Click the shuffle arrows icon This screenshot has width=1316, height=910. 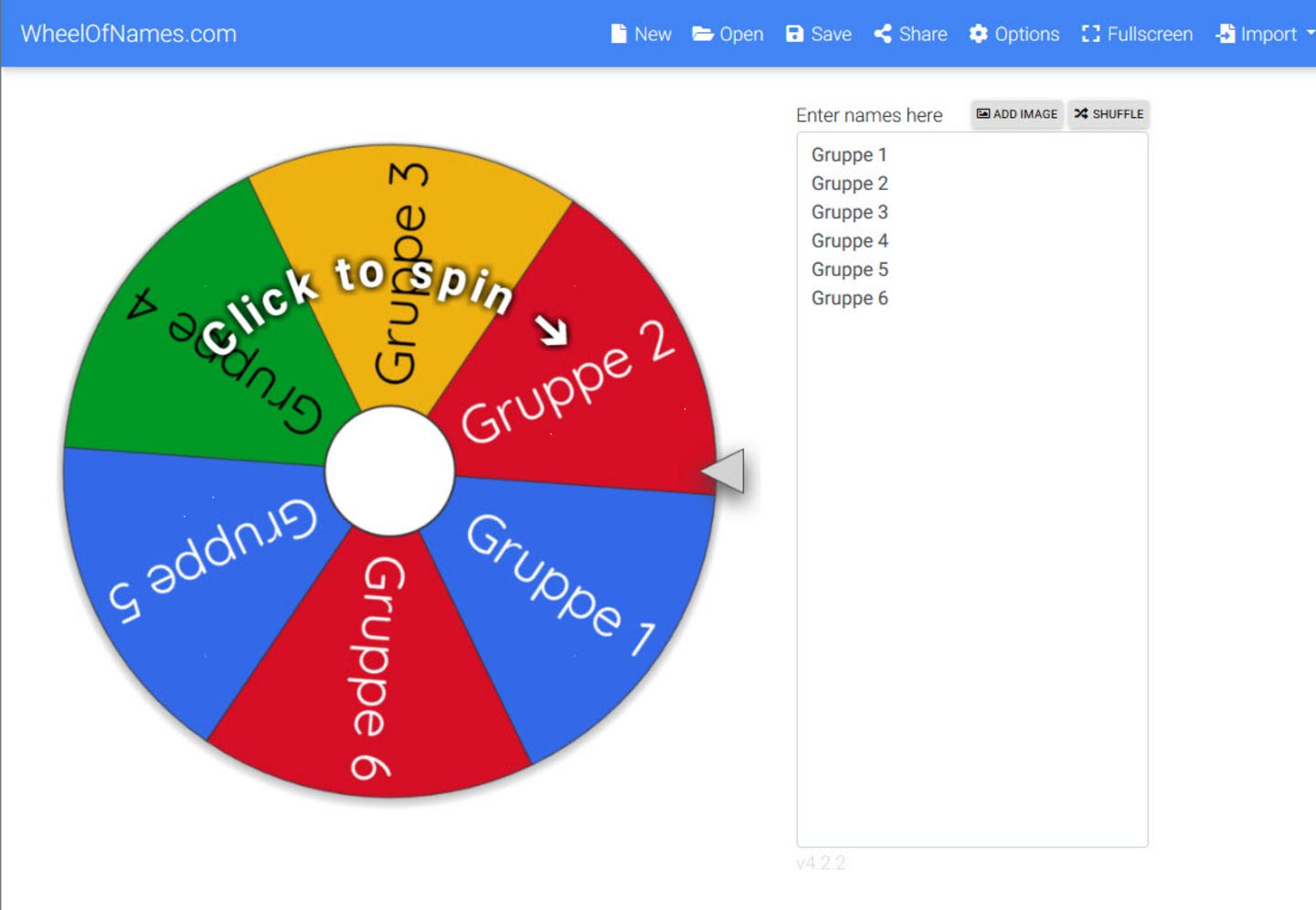[x=1081, y=113]
